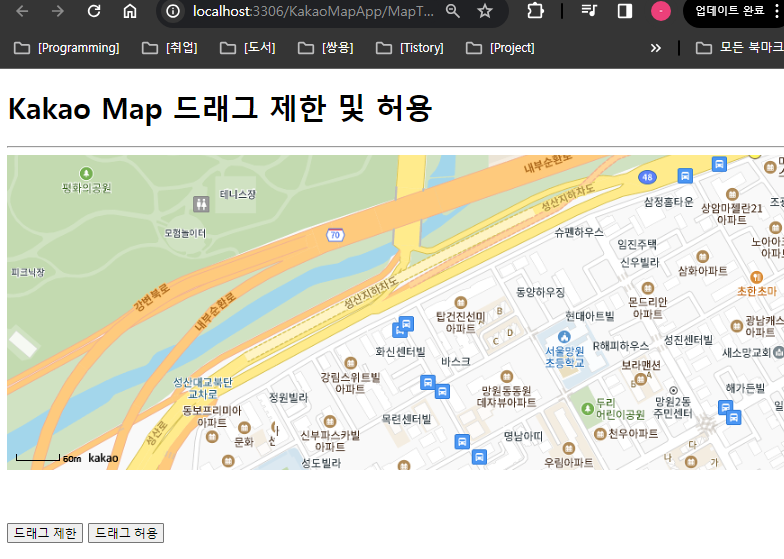
Task: Click the 현대아트빌 map label
Action: [590, 316]
